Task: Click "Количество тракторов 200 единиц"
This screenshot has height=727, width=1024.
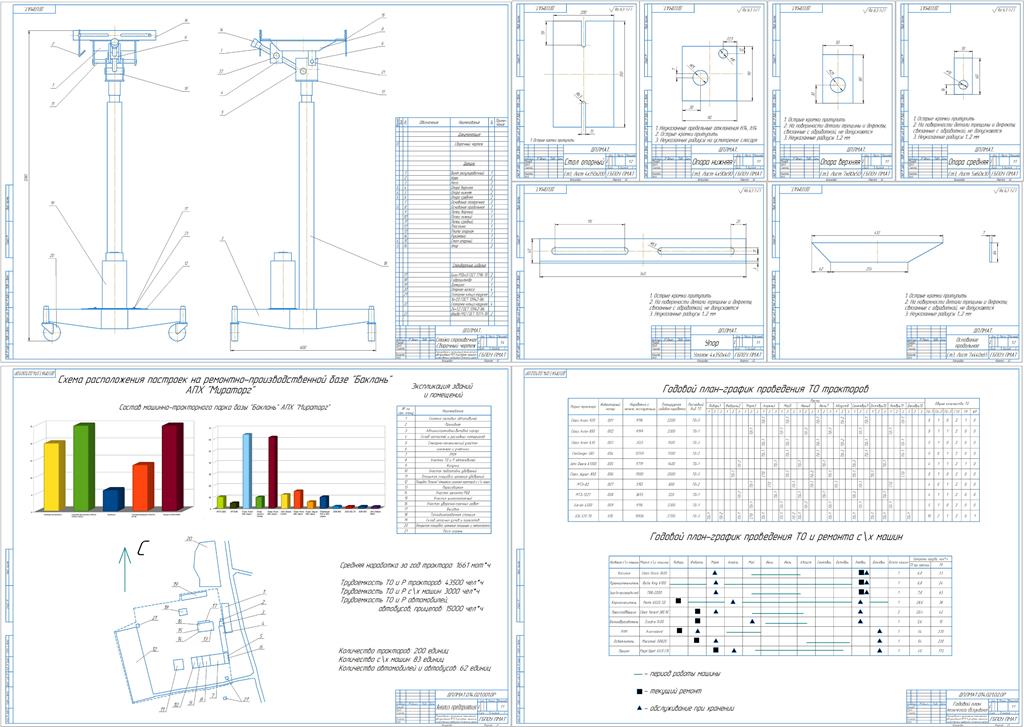Action: (x=393, y=651)
